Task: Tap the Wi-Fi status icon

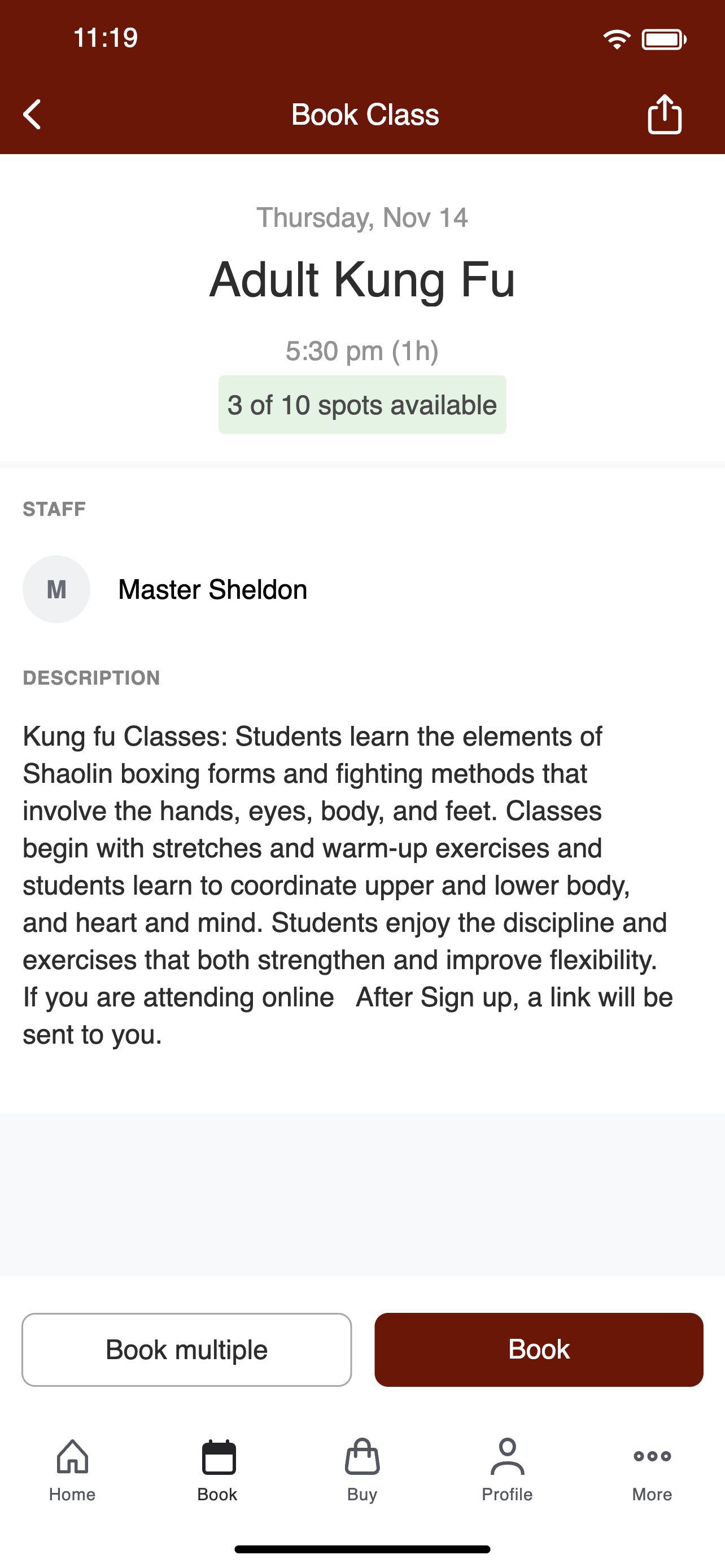Action: [617, 40]
